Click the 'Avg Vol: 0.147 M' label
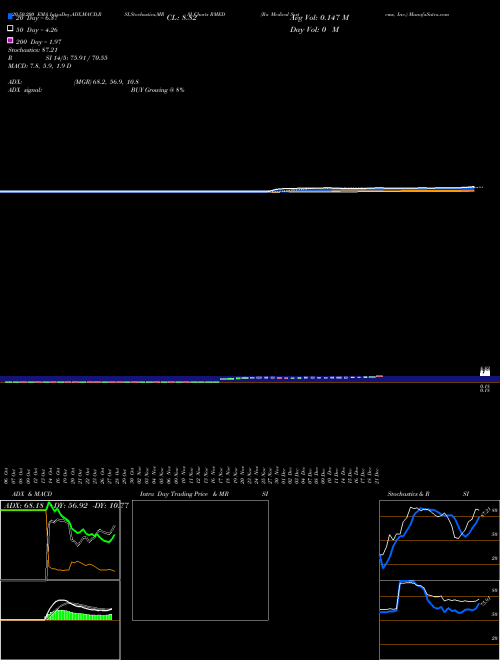The image size is (500, 660). point(319,18)
